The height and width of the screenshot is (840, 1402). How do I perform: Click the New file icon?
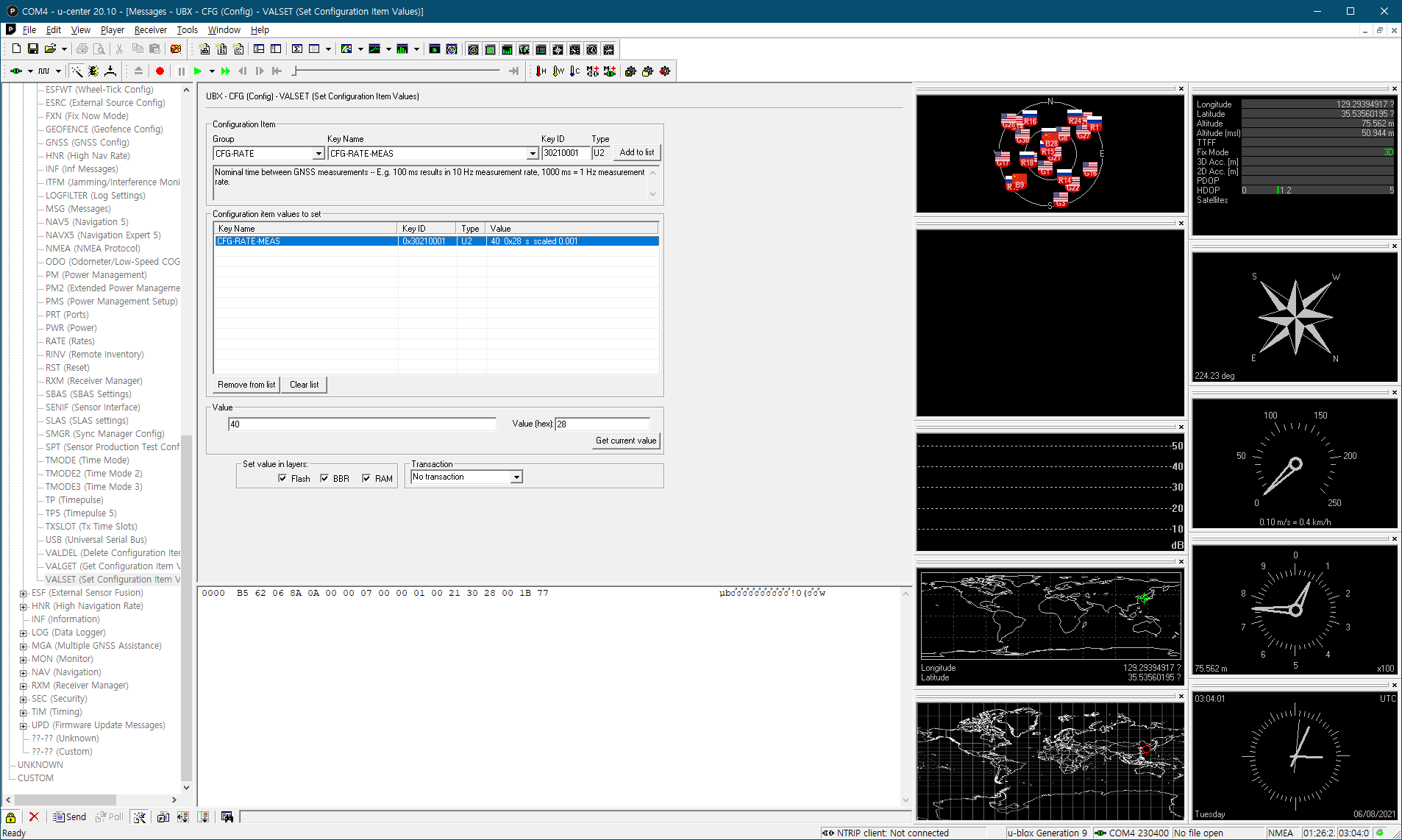coord(16,49)
